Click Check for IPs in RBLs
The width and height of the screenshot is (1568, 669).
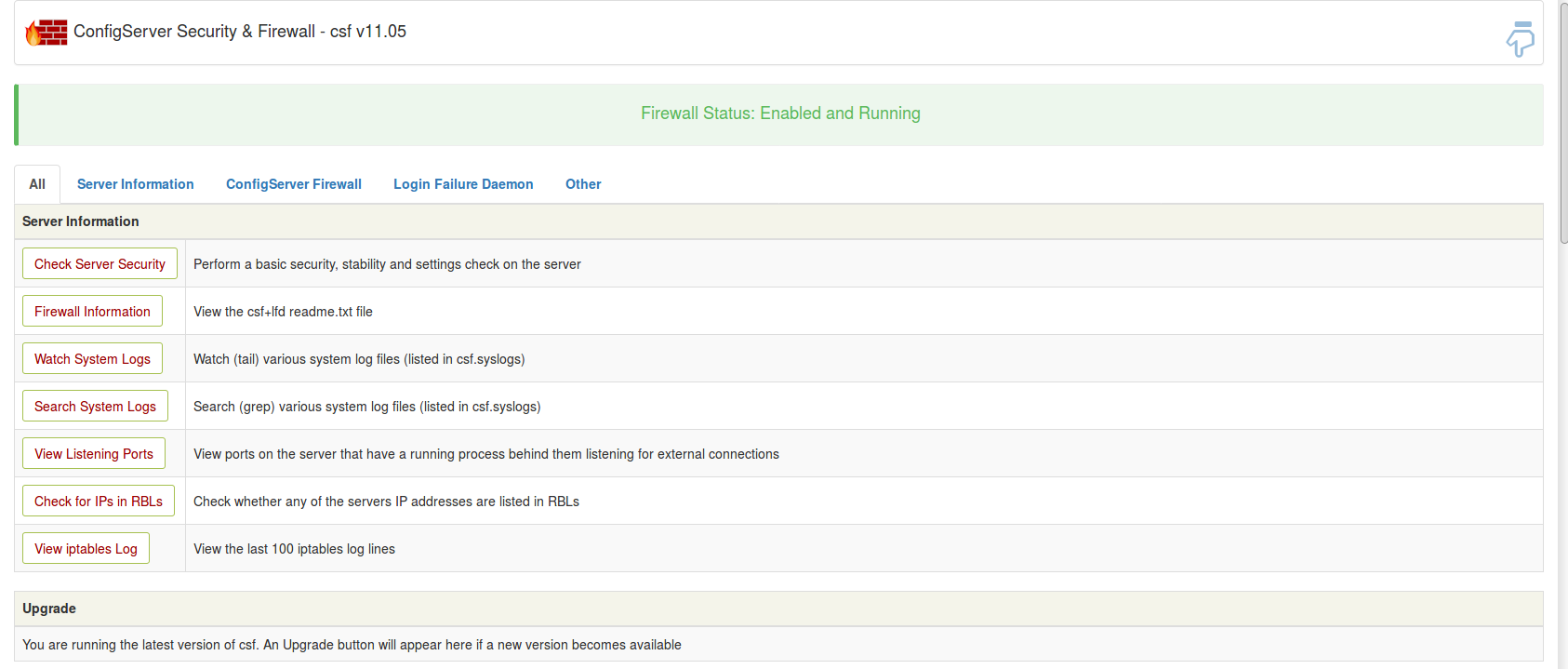[99, 502]
